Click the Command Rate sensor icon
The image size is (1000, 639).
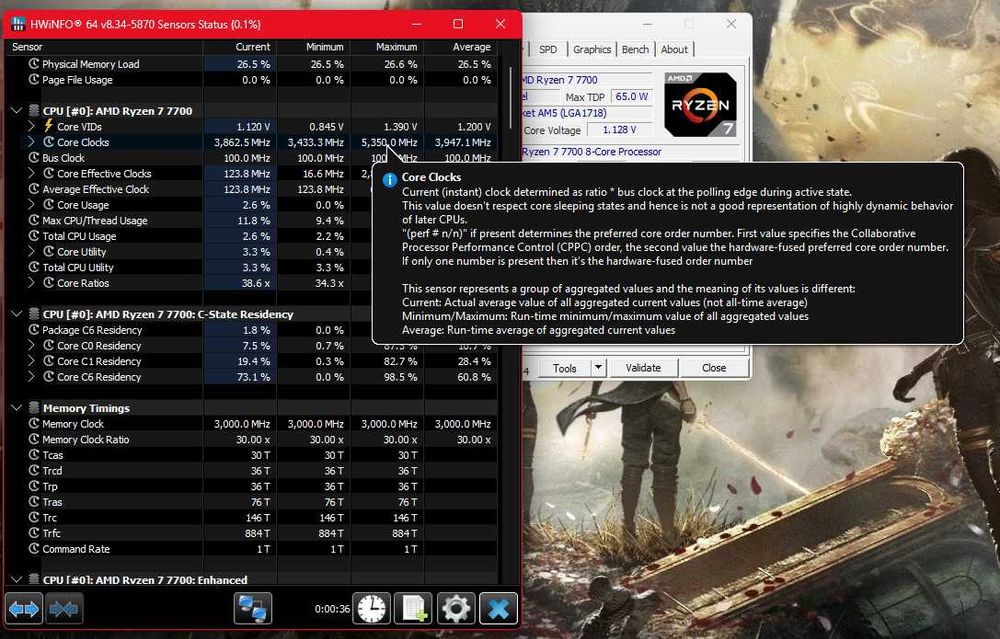(x=34, y=548)
